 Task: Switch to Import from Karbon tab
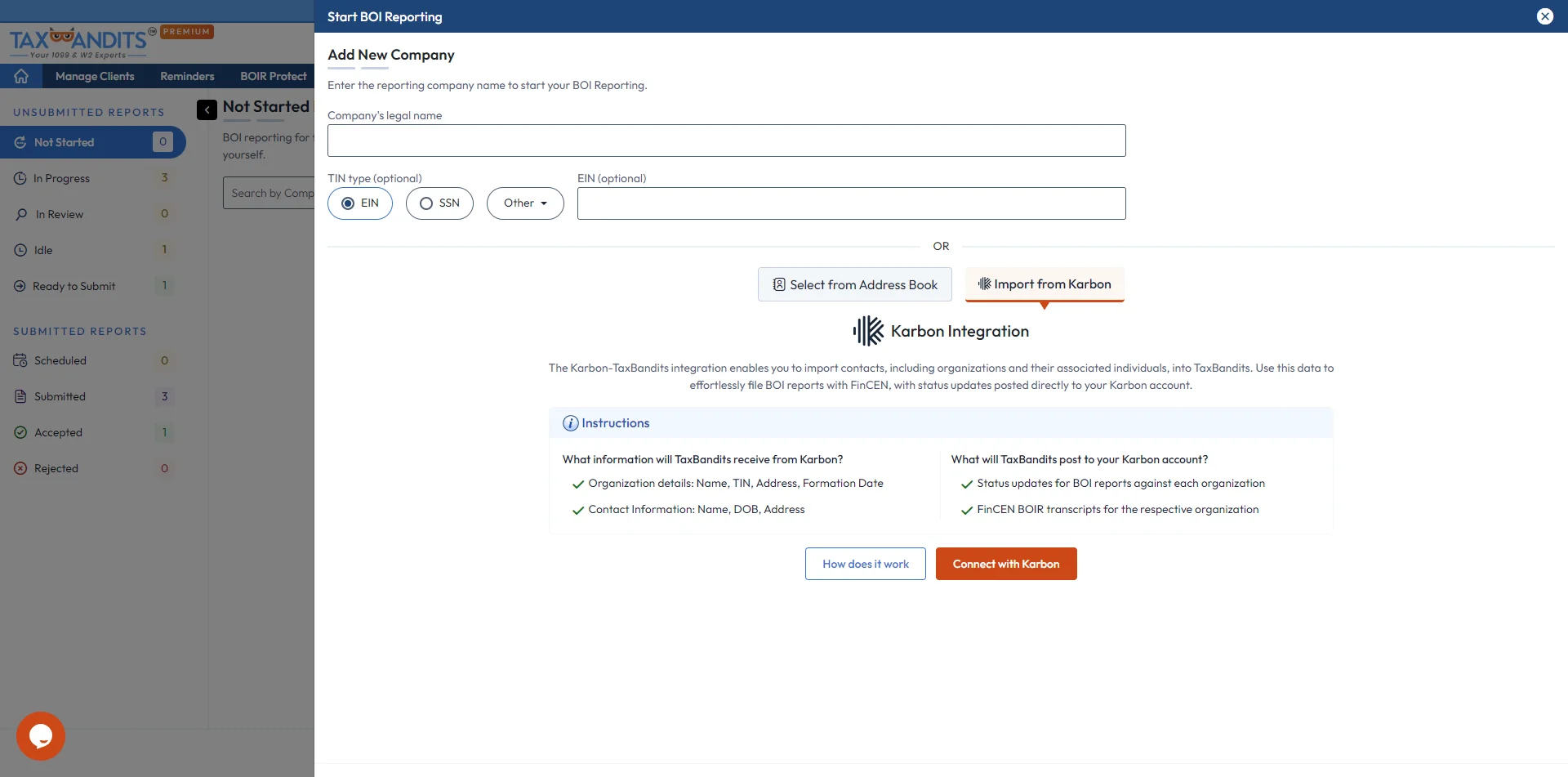(1045, 284)
